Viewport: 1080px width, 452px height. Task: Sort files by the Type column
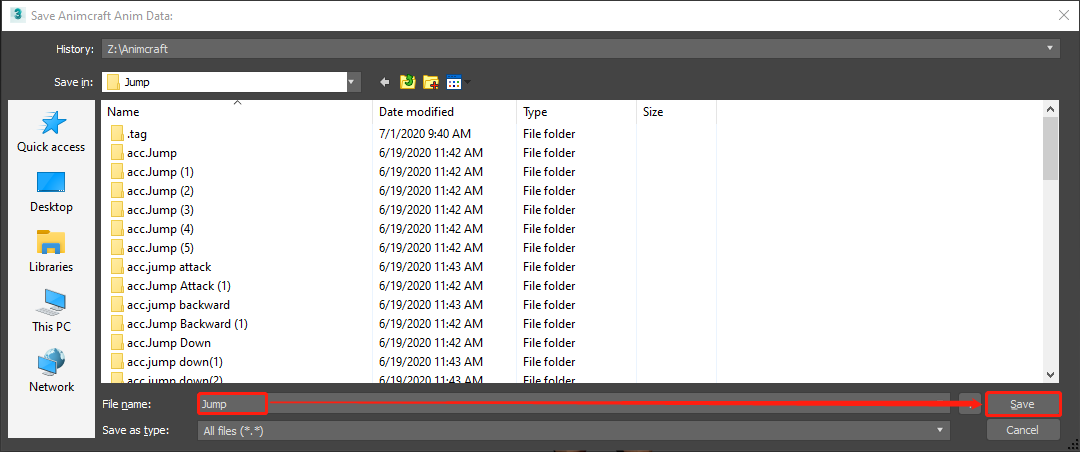[577, 112]
